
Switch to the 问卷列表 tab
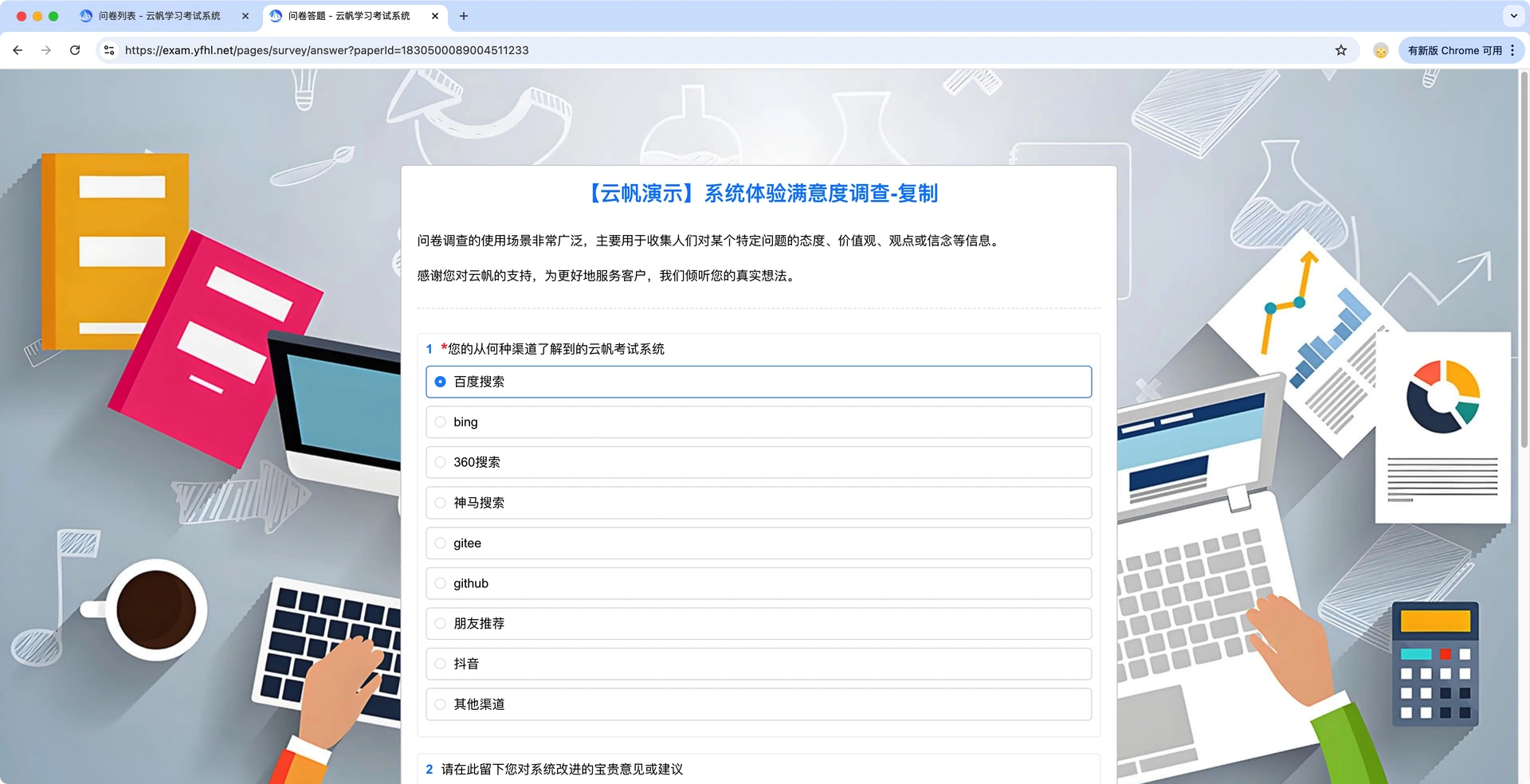(x=165, y=16)
